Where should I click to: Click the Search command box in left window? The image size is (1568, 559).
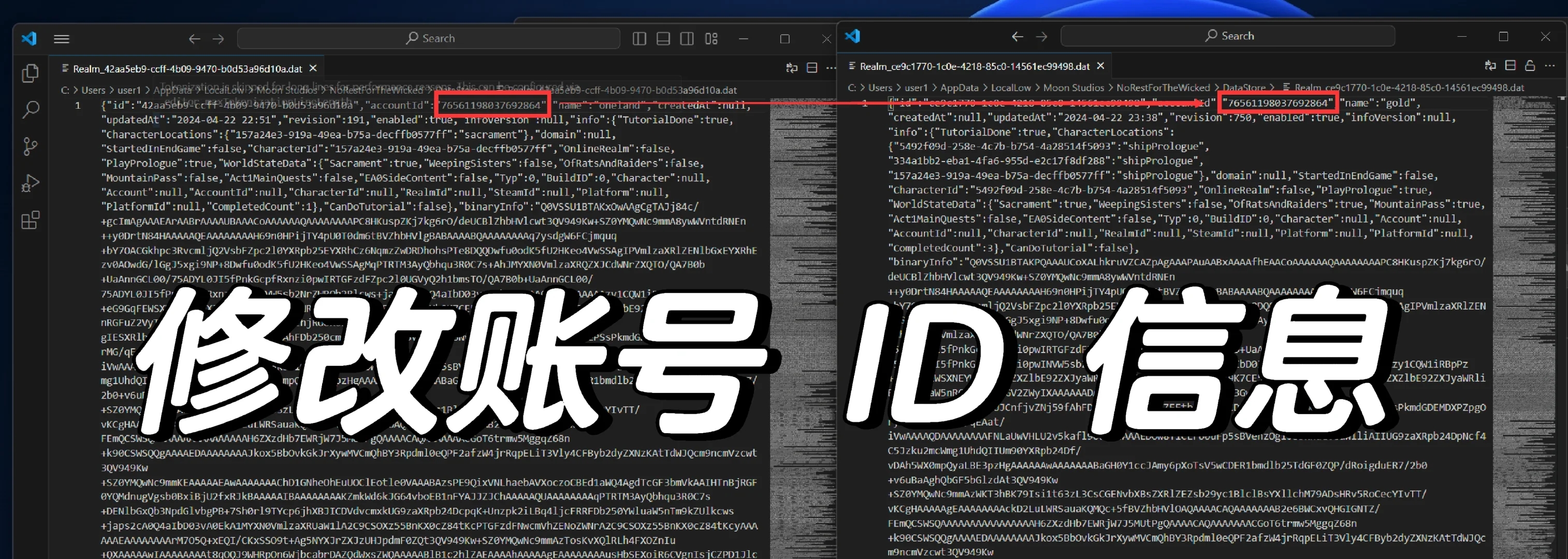coord(429,38)
